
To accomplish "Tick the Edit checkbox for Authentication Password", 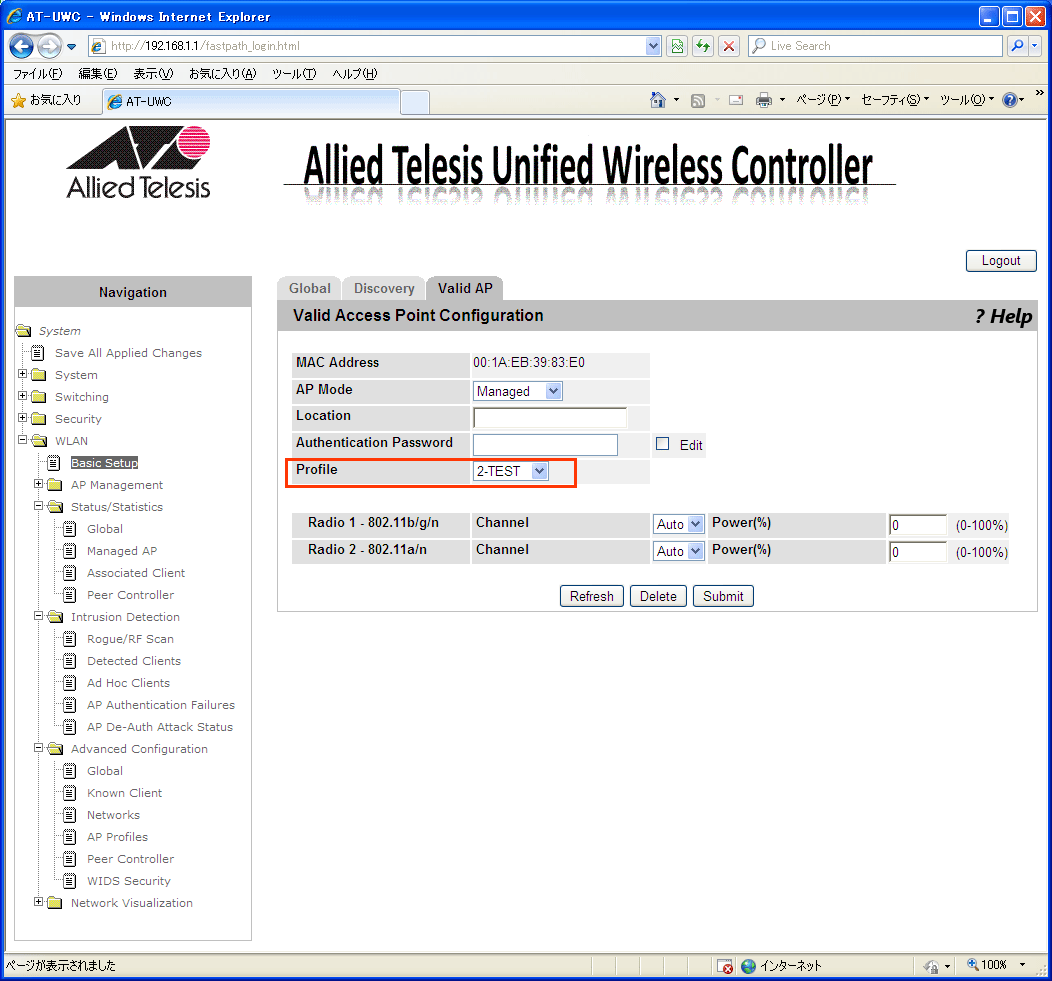I will tap(662, 444).
